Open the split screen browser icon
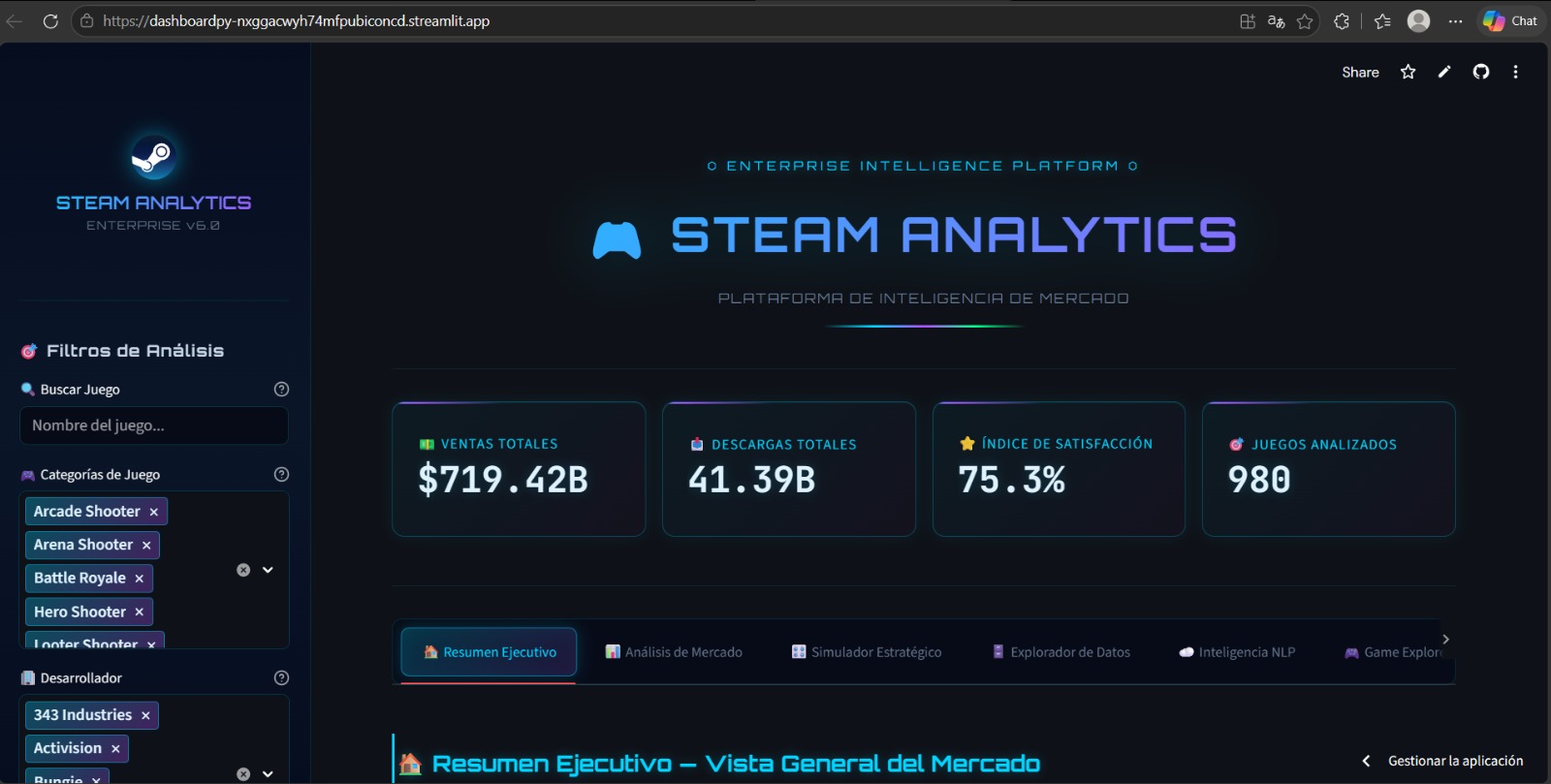This screenshot has width=1551, height=784. coord(1248,21)
